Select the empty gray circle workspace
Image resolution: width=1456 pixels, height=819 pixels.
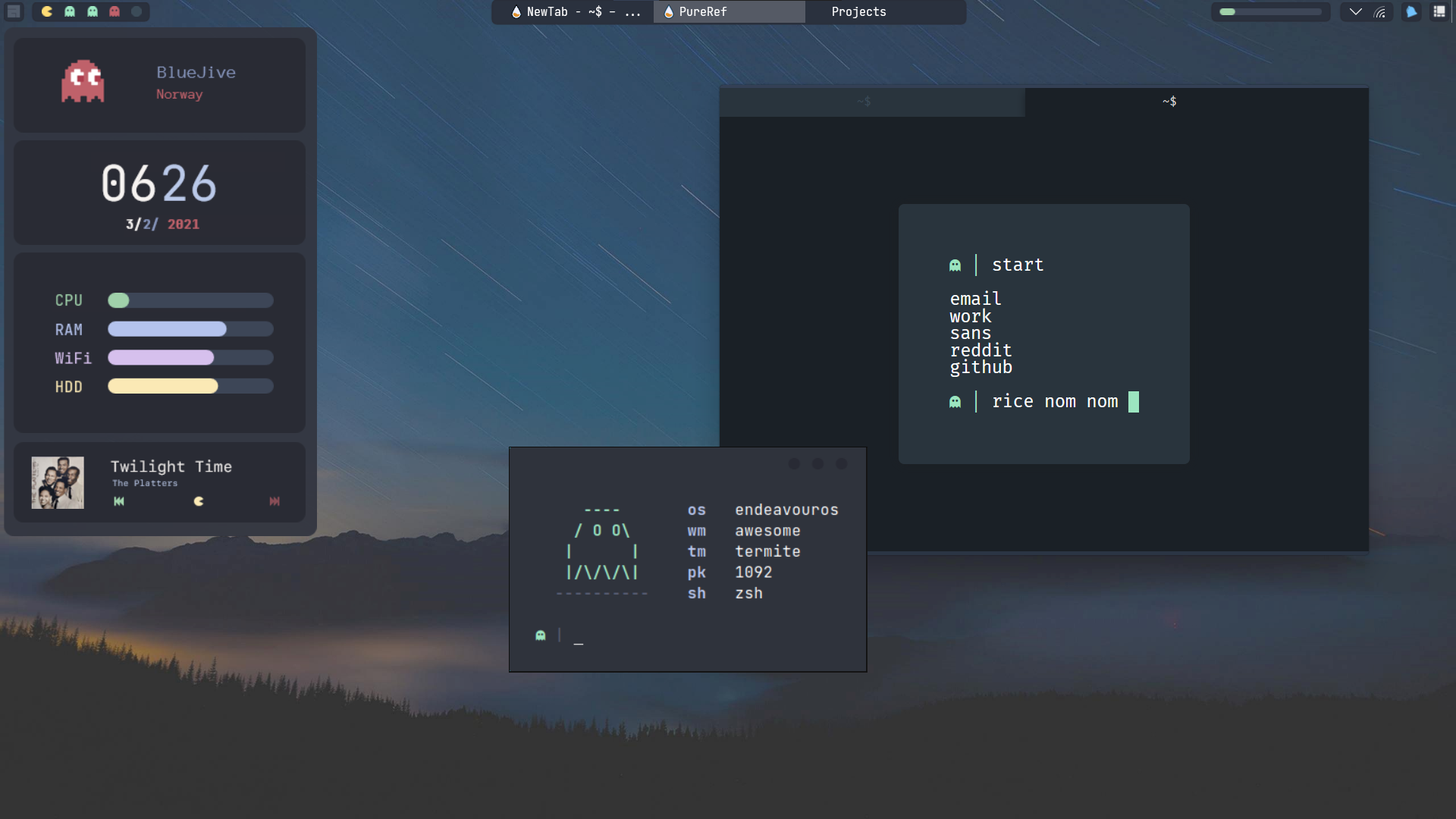coord(136,11)
